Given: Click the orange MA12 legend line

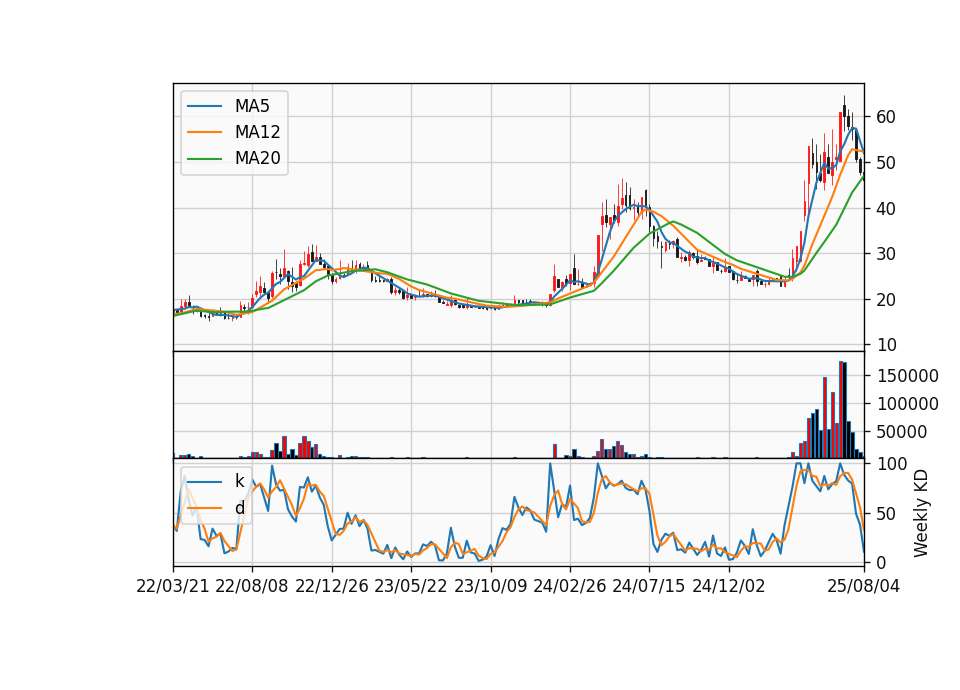Looking at the screenshot, I should click(204, 132).
